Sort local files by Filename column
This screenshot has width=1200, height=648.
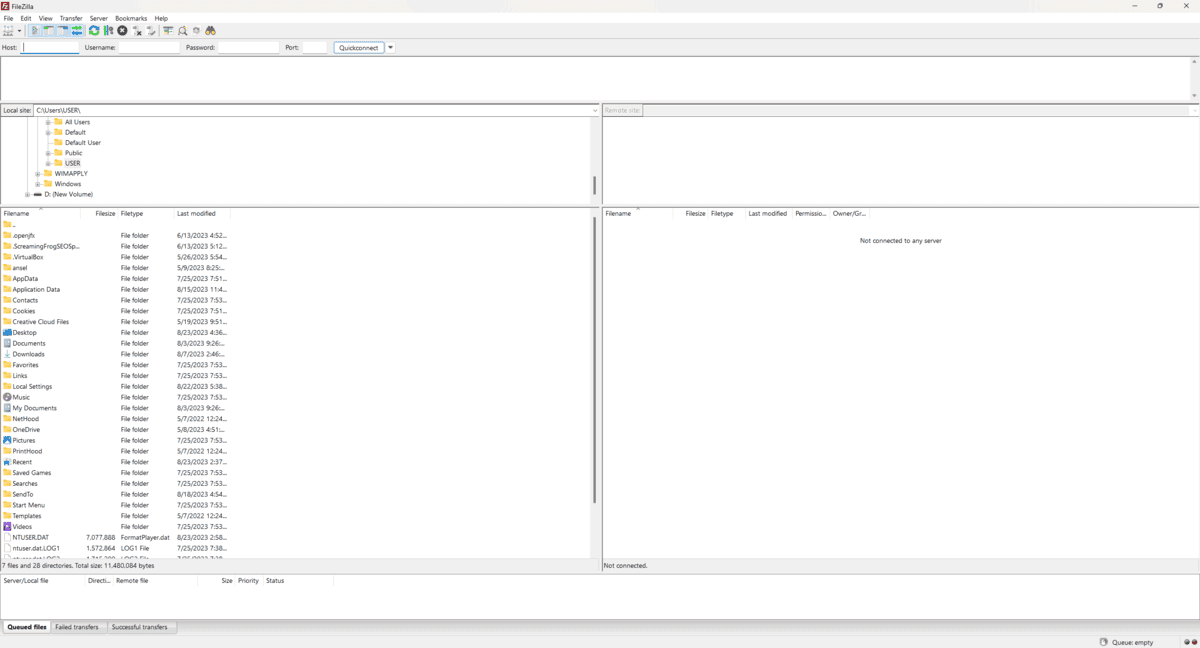point(40,213)
